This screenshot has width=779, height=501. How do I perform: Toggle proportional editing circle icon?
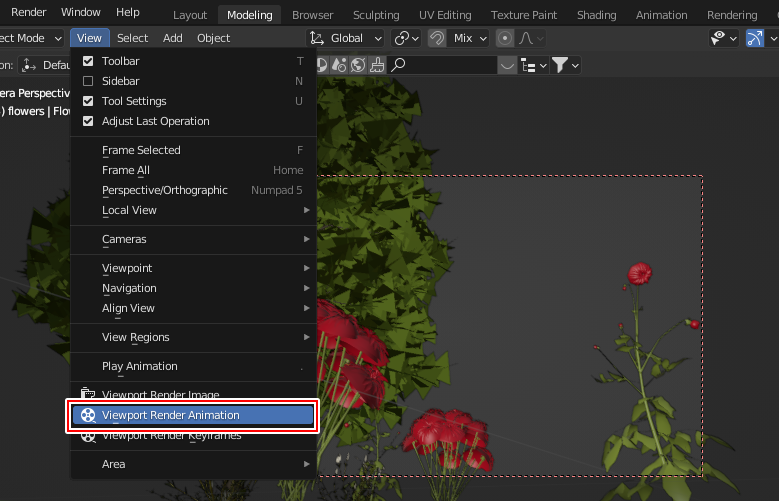[x=505, y=38]
